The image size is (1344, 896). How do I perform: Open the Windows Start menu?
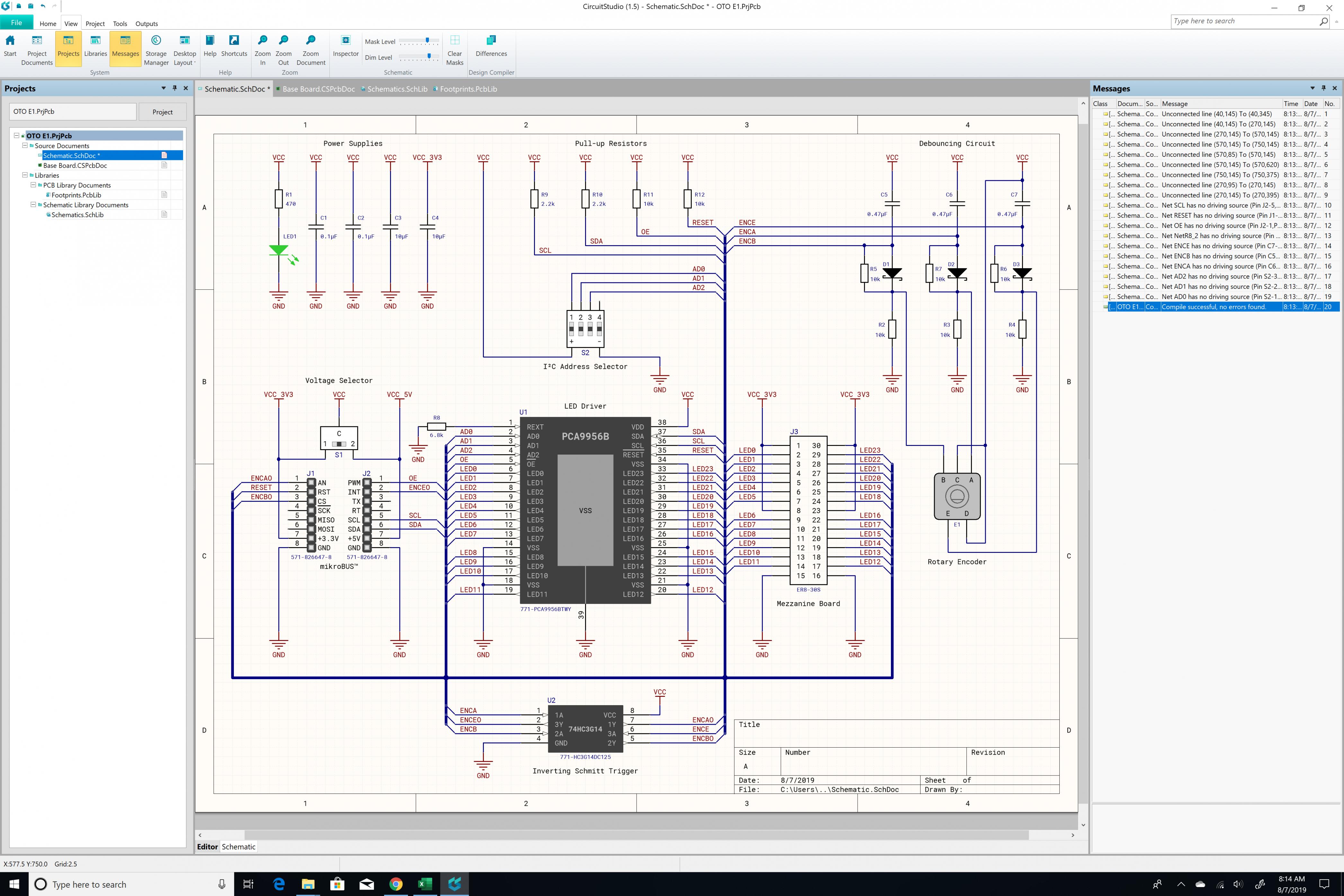pyautogui.click(x=14, y=884)
